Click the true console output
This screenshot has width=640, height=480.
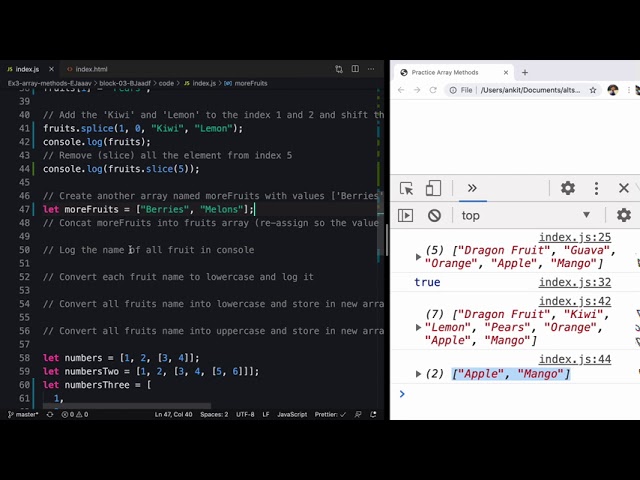[427, 282]
